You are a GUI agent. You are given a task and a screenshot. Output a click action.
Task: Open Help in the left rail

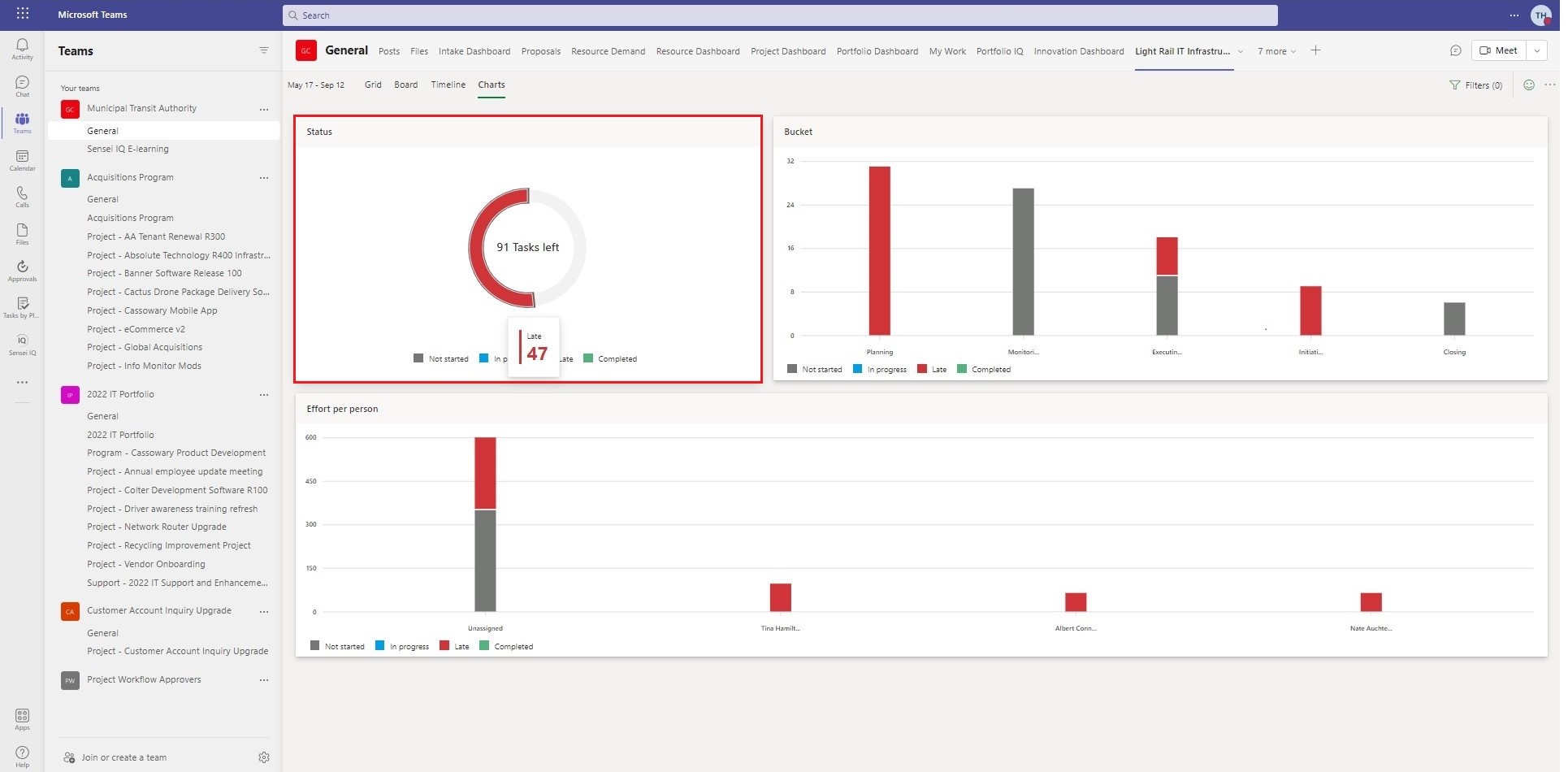click(x=22, y=756)
